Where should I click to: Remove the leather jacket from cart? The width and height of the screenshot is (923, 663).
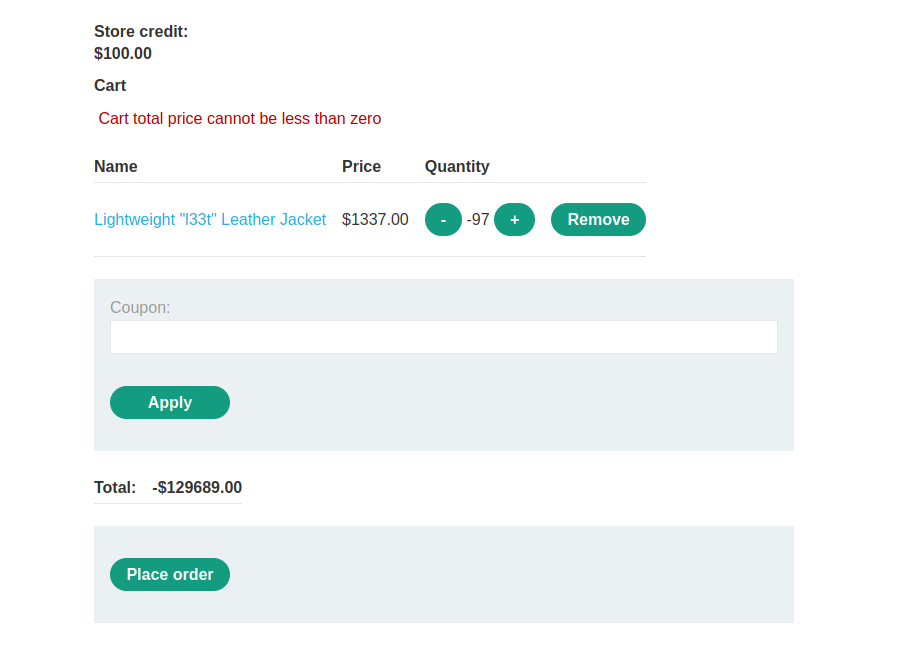tap(598, 220)
